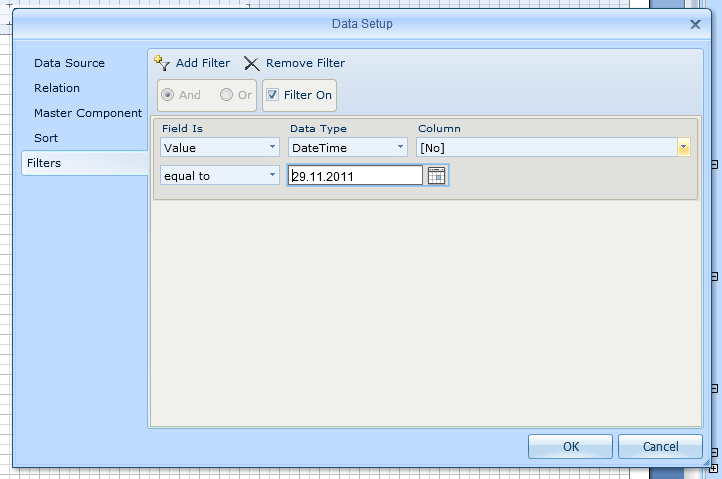Open the Data Type dropdown showing DateTime

click(x=348, y=147)
